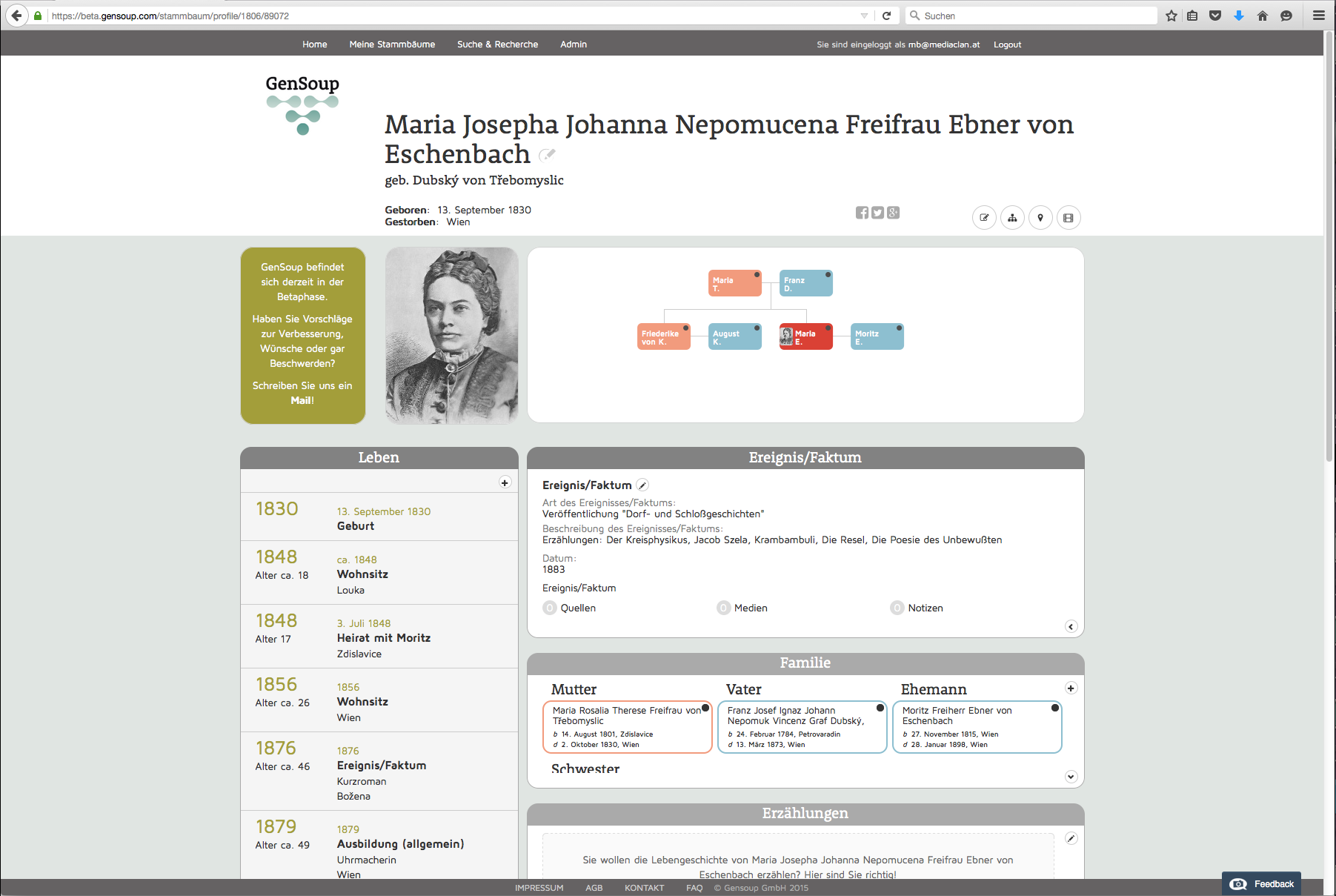1336x896 pixels.
Task: Focus the browser Suchen search field
Action: point(1032,16)
